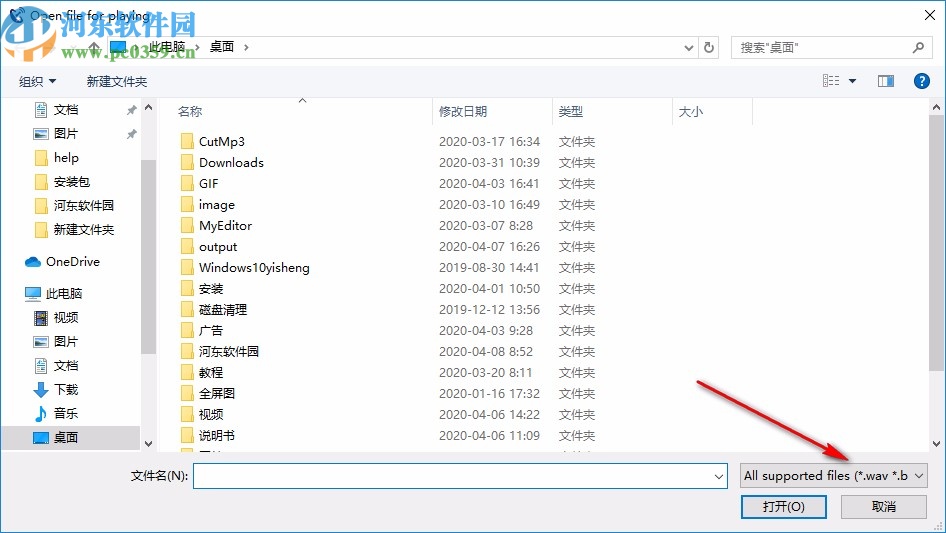The width and height of the screenshot is (946, 533).
Task: Click the 视频 film icon in sidebar
Action: (x=40, y=318)
